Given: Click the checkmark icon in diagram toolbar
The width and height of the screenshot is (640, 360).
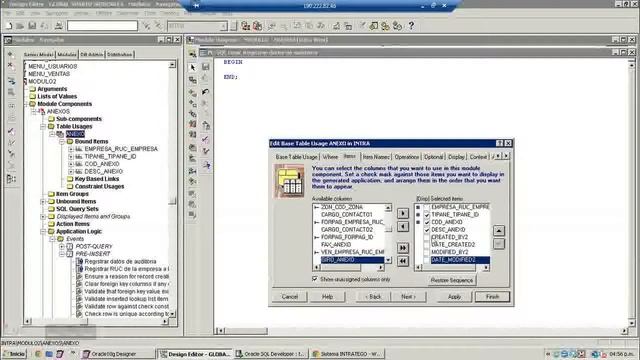Looking at the screenshot, I should coord(206,140).
